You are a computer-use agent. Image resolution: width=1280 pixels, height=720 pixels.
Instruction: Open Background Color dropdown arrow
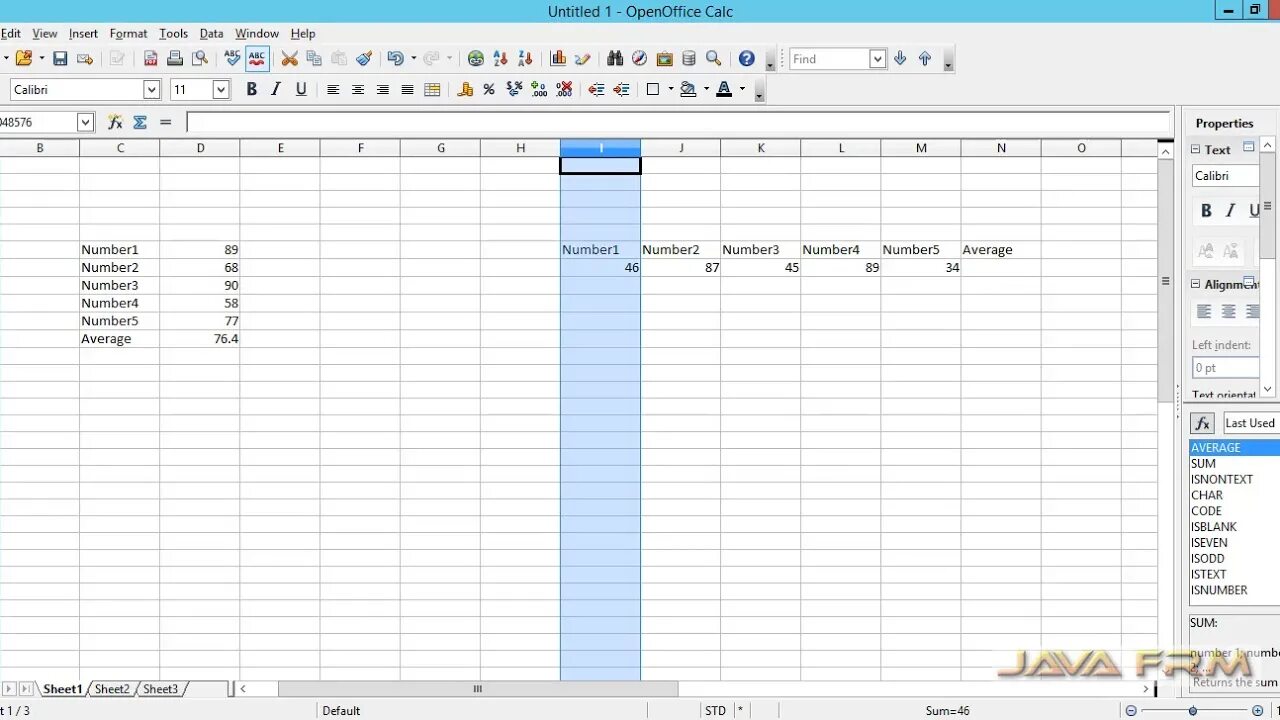tap(706, 90)
